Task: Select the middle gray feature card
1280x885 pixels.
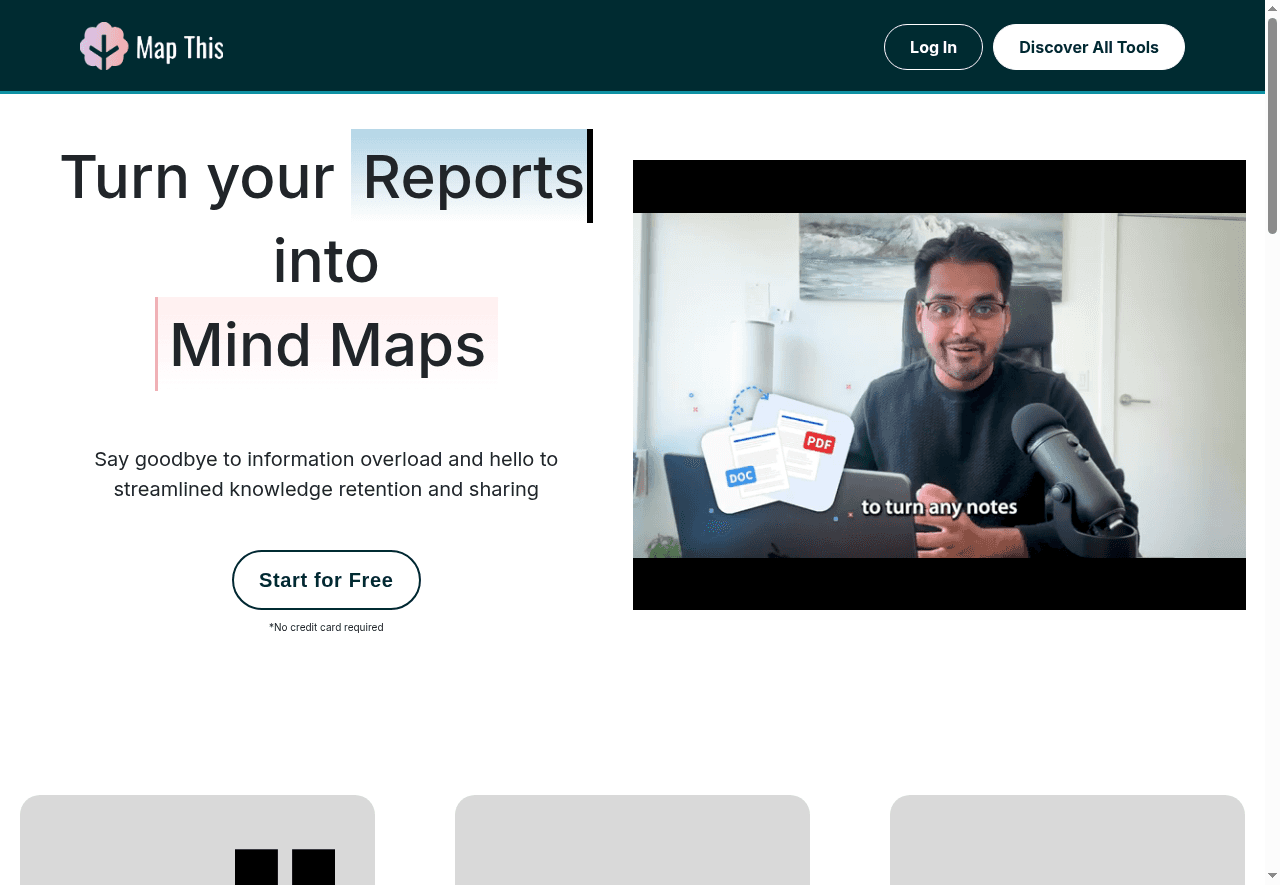Action: [632, 840]
